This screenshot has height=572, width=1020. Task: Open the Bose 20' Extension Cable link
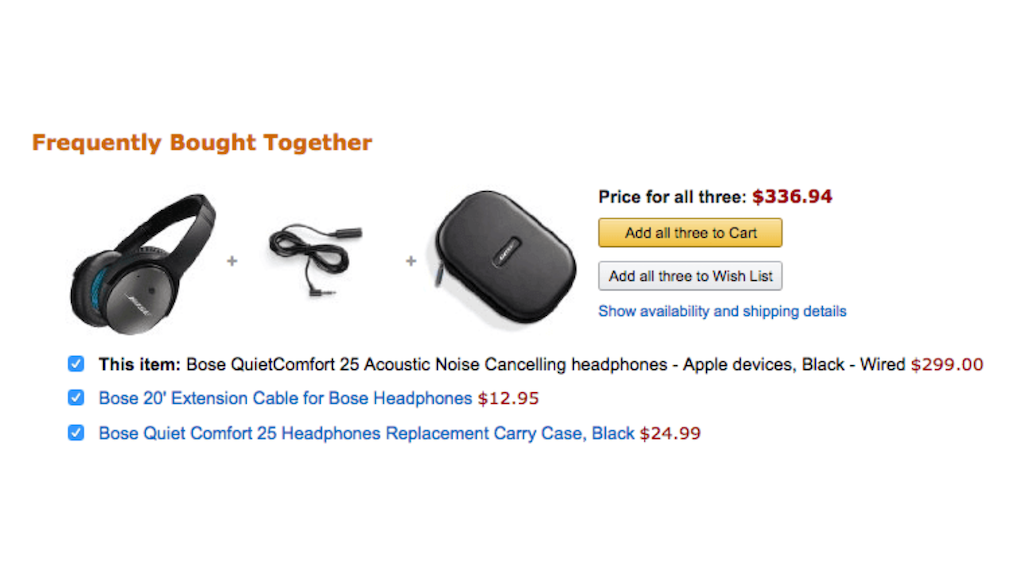285,399
